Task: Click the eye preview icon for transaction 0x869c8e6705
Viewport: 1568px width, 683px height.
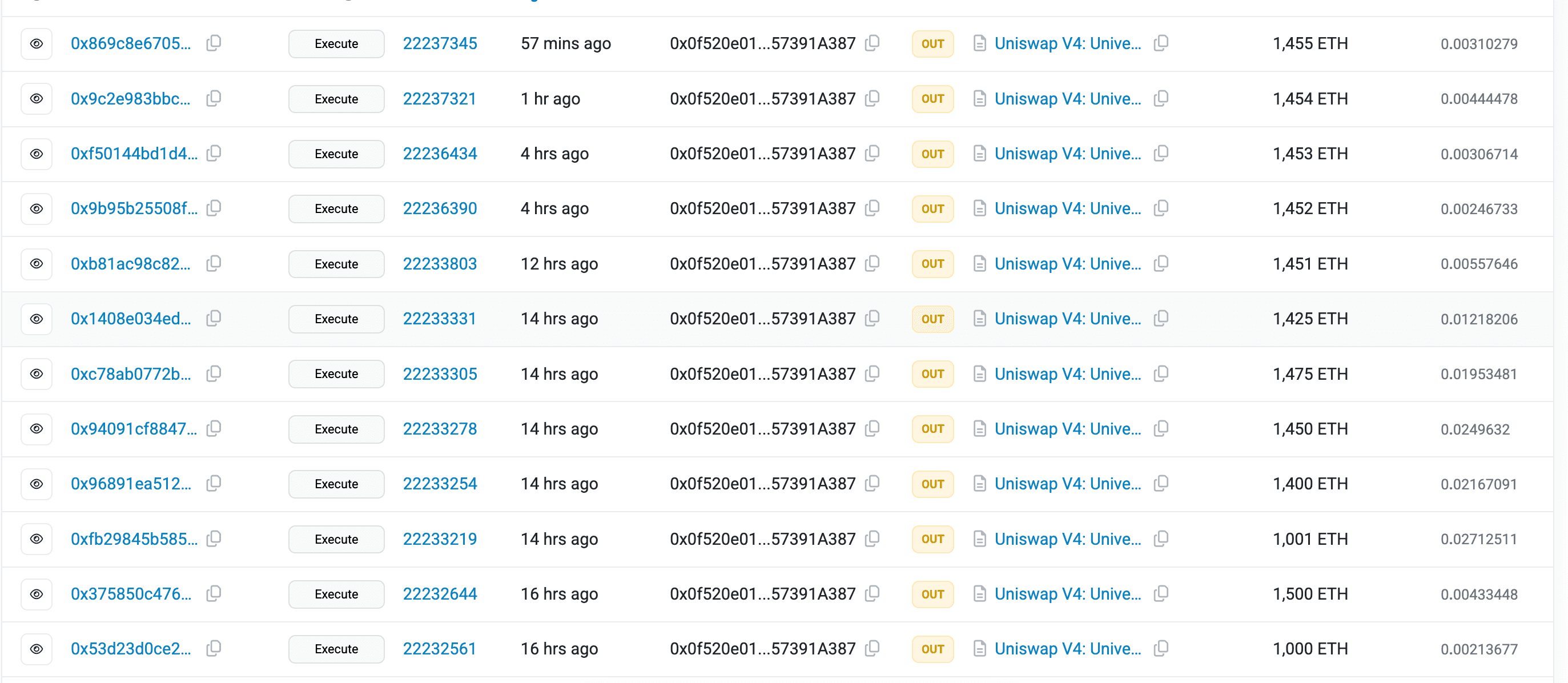Action: tap(37, 44)
